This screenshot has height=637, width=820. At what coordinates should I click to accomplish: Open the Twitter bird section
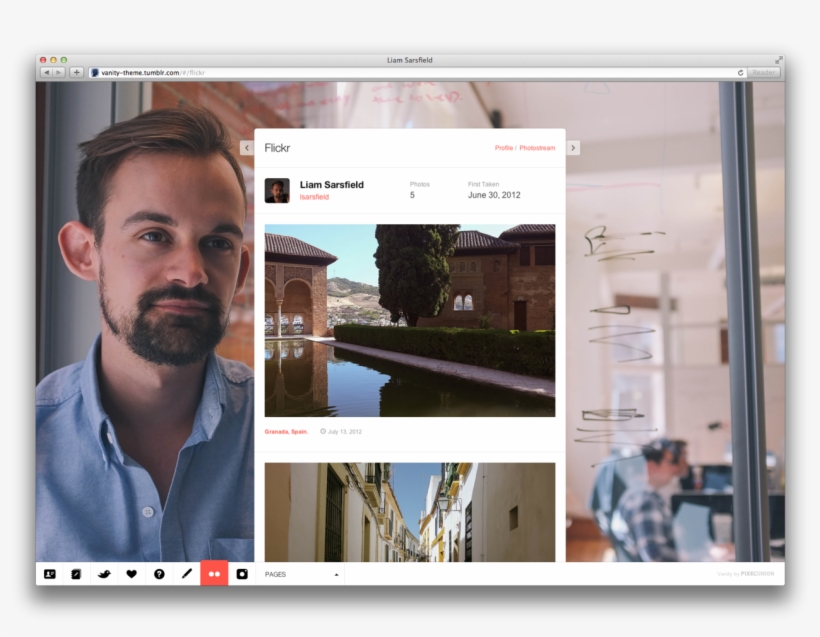point(103,574)
